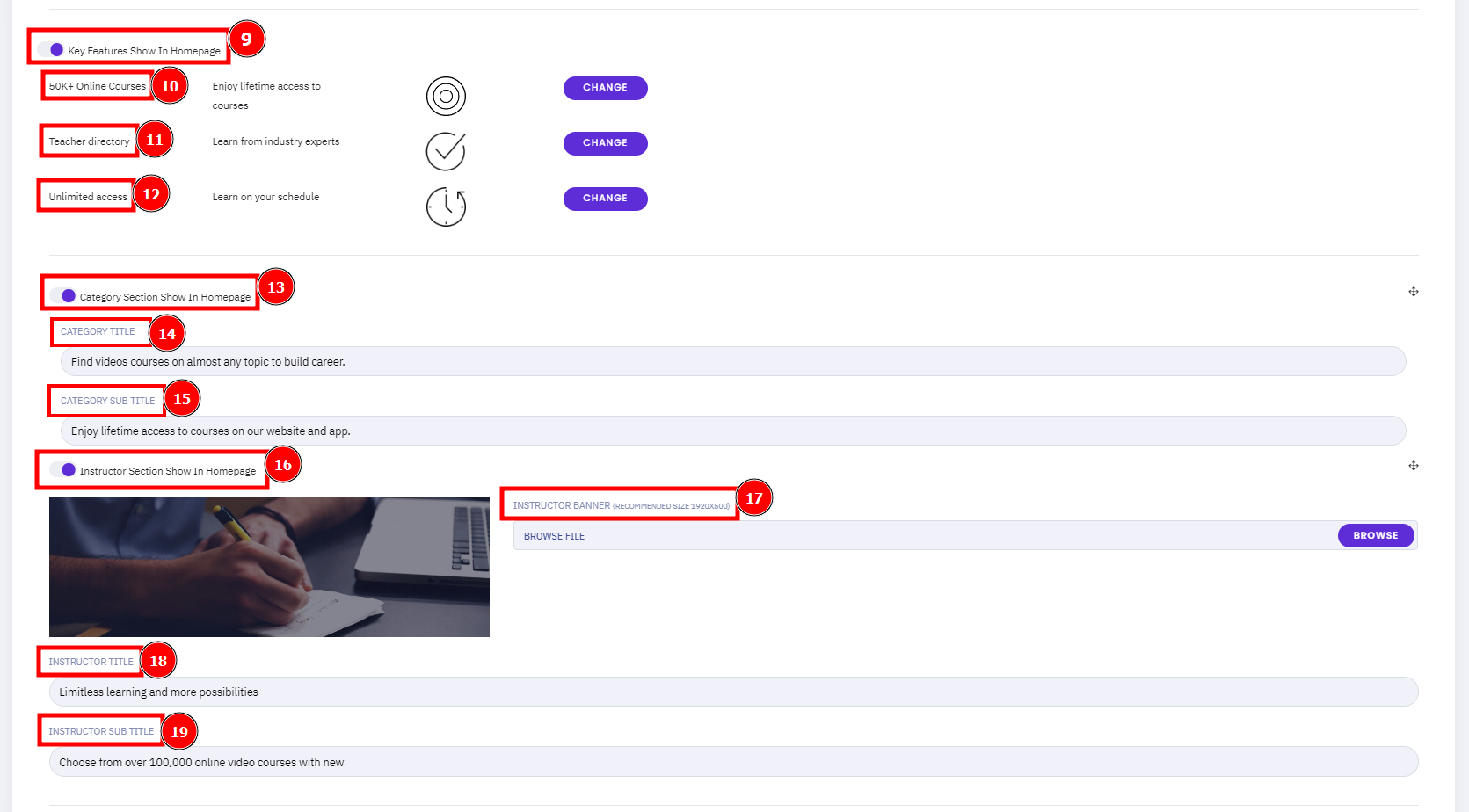
Task: Toggle Category Section Show In Homepage switch
Action: click(62, 296)
